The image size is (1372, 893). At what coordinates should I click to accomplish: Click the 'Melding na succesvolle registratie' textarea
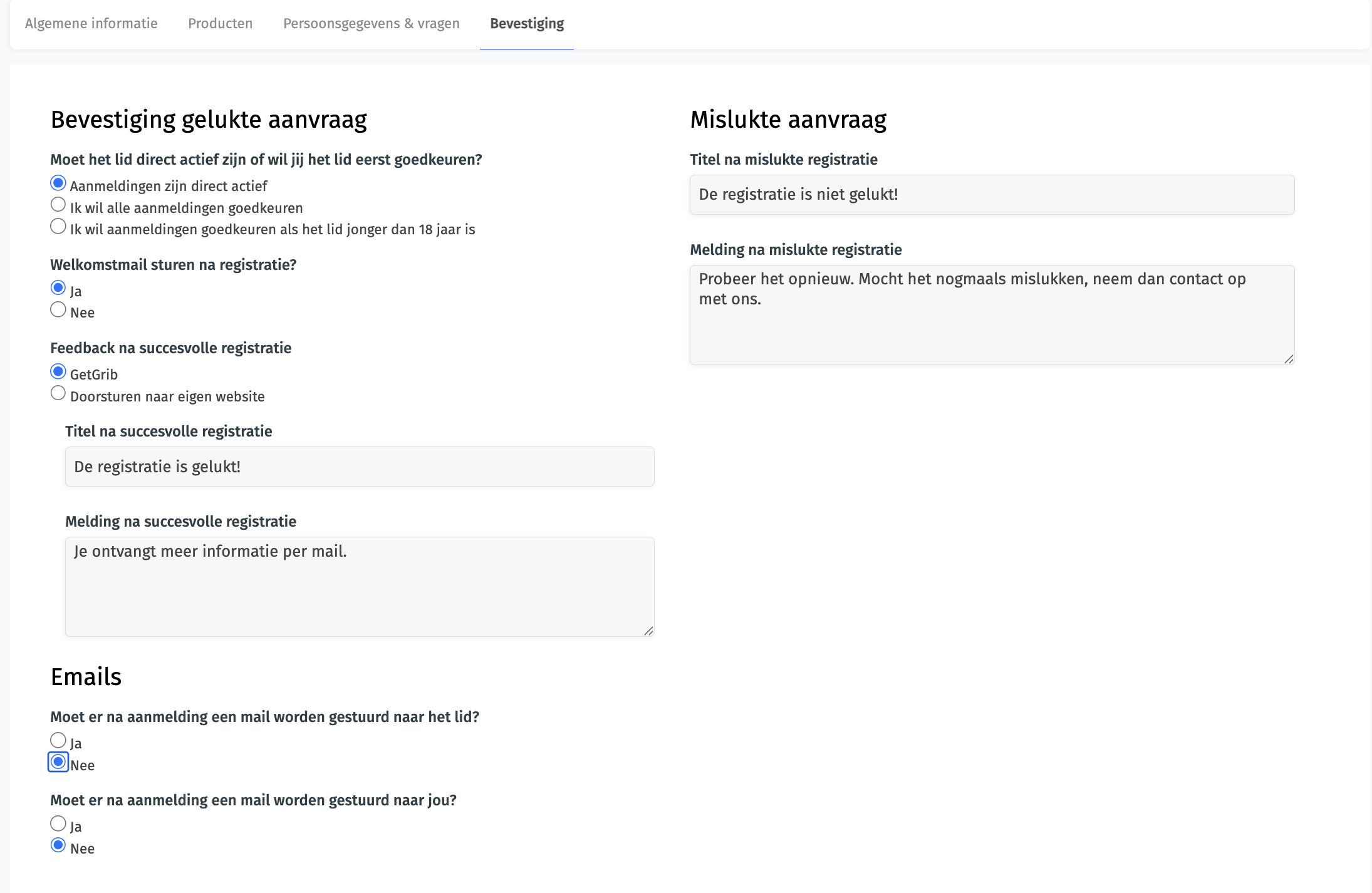(x=359, y=586)
